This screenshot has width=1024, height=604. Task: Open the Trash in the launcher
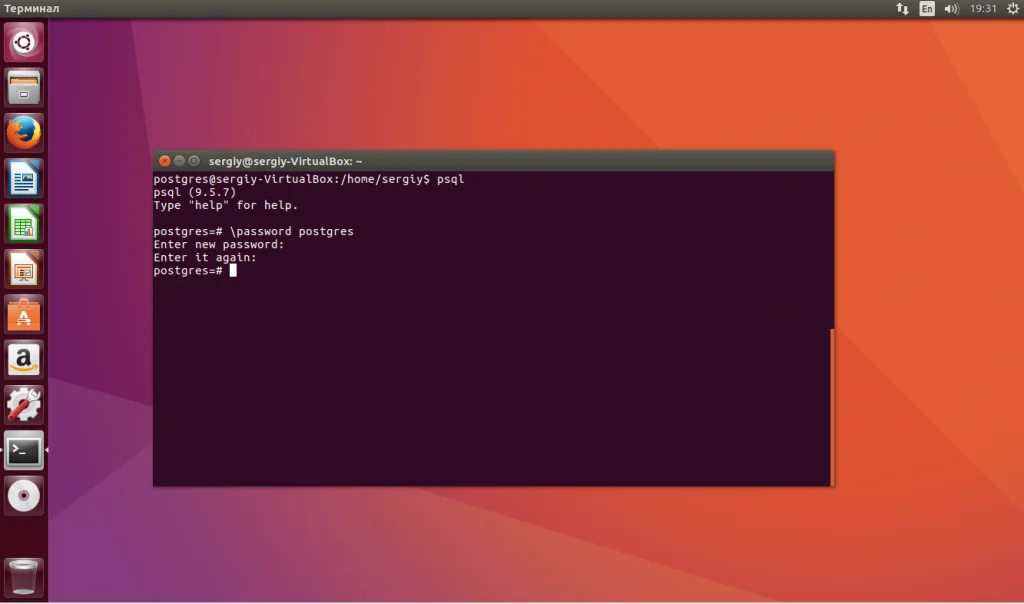point(24,577)
